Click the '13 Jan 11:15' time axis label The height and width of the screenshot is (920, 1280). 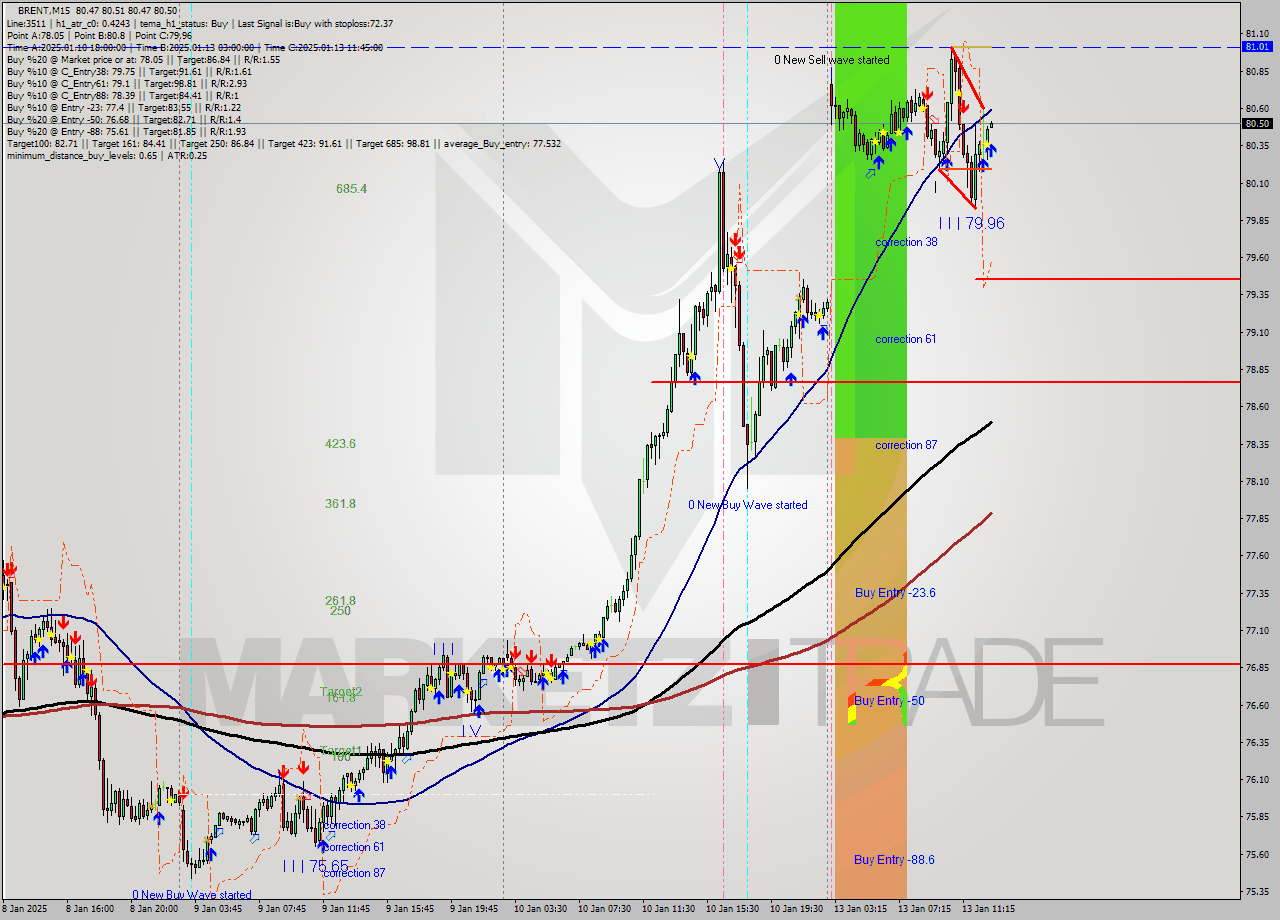tap(991, 909)
